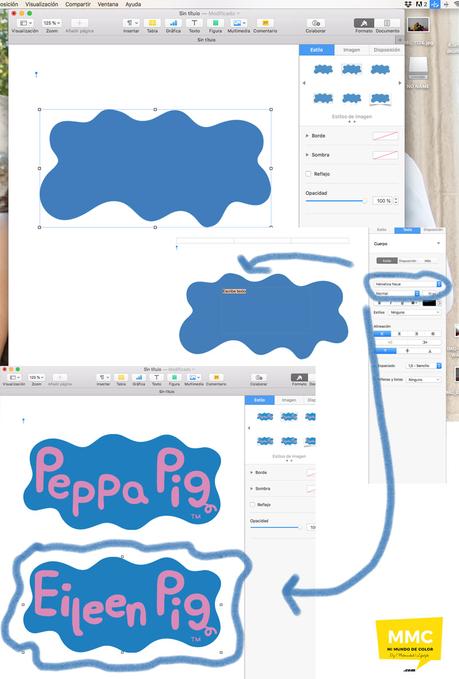The width and height of the screenshot is (459, 679).
Task: Open Visualización in bottom Pages window toolbar
Action: coord(13,378)
